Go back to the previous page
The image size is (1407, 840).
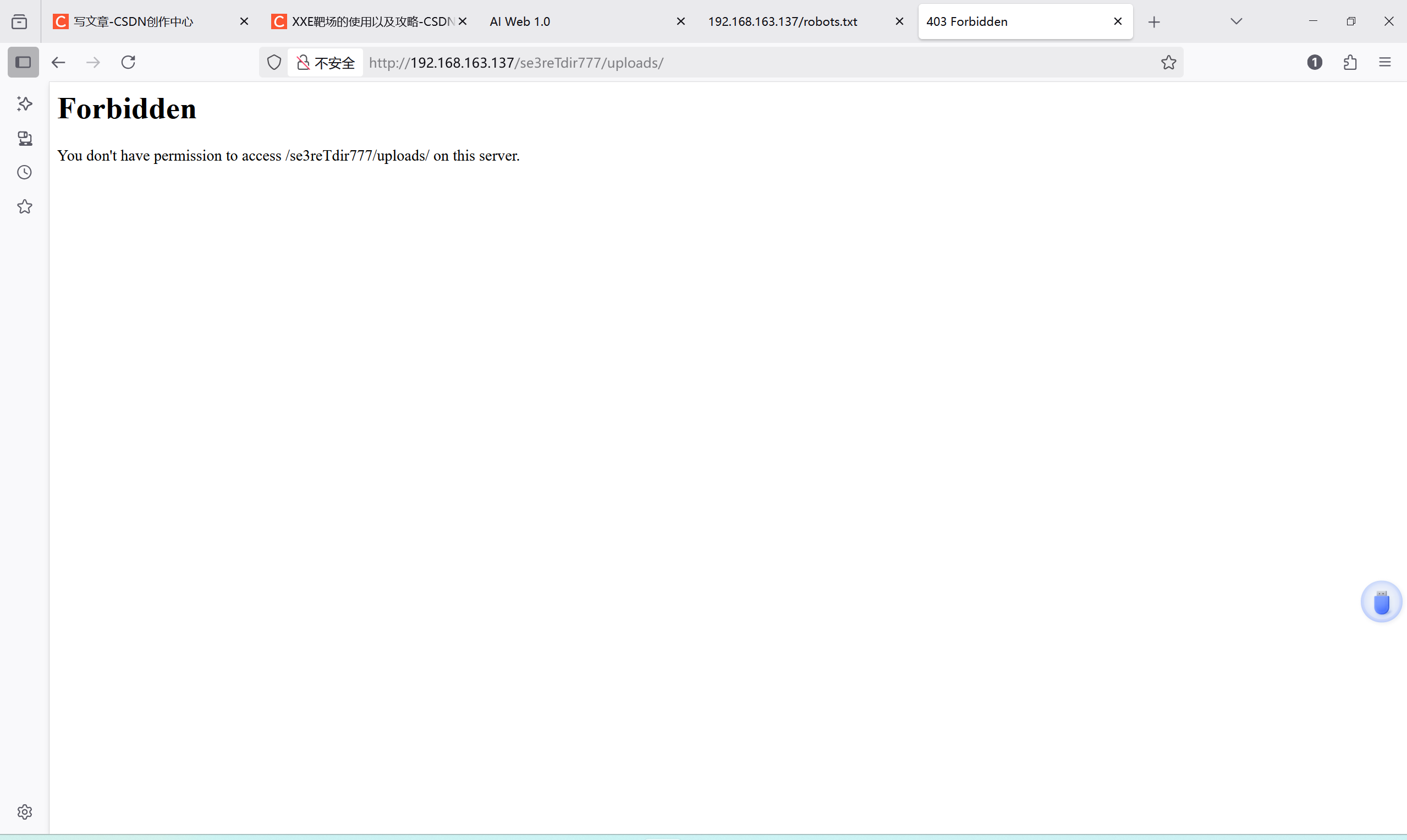click(58, 62)
